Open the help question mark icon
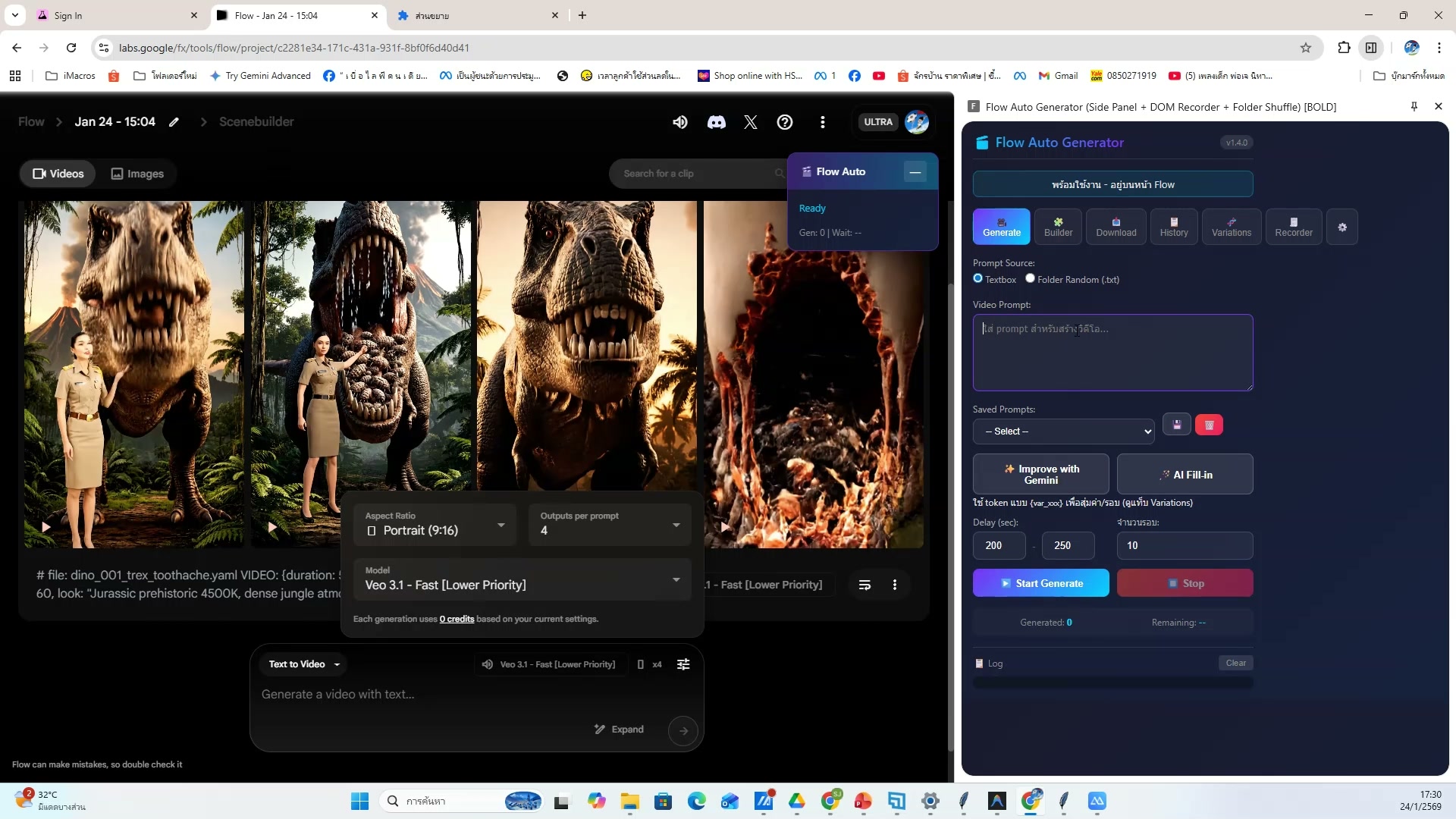The image size is (1456, 819). pyautogui.click(x=785, y=122)
